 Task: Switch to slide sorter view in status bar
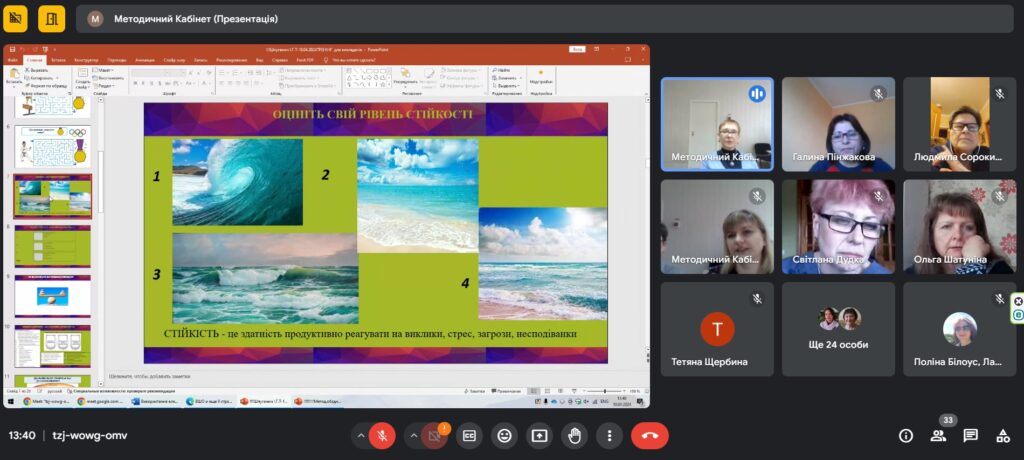tap(545, 391)
